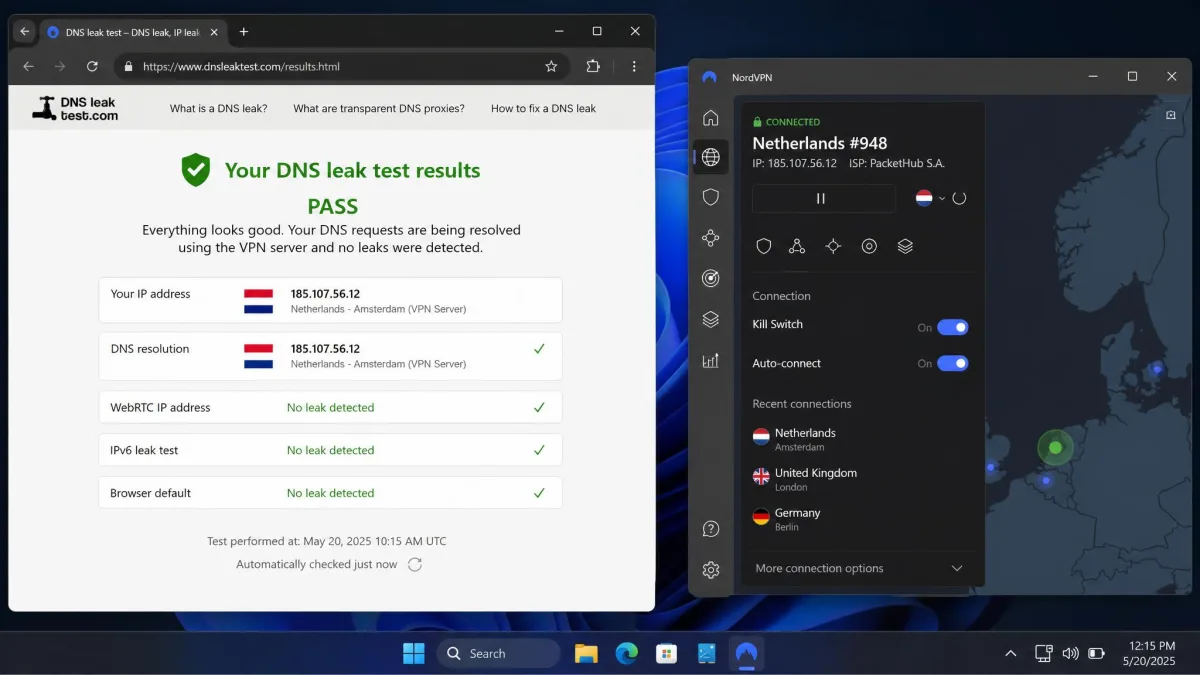Image resolution: width=1200 pixels, height=675 pixels.
Task: Open the new browser tab plus button
Action: [243, 32]
